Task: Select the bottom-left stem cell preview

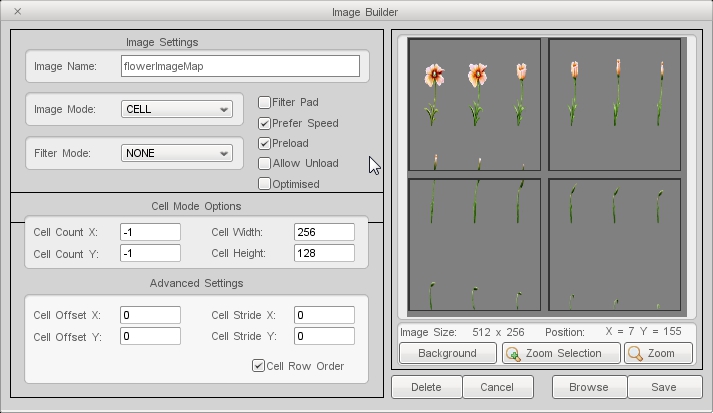Action: tap(474, 245)
